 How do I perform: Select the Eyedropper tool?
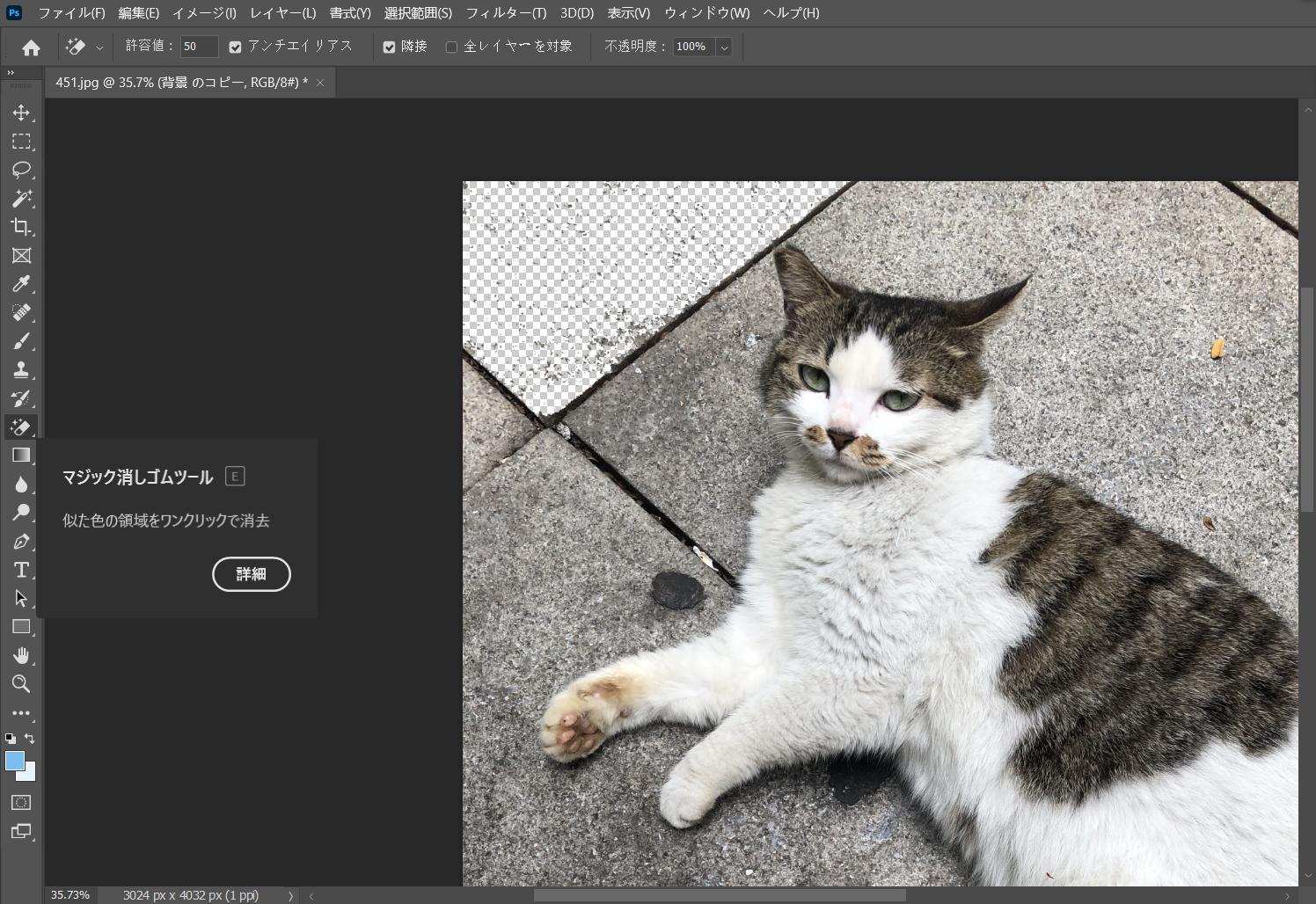tap(21, 284)
